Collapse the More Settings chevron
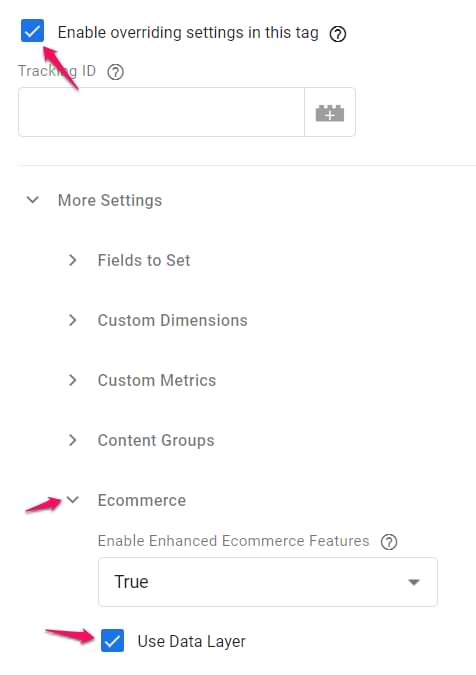Viewport: 476px width, 675px height. coord(33,200)
